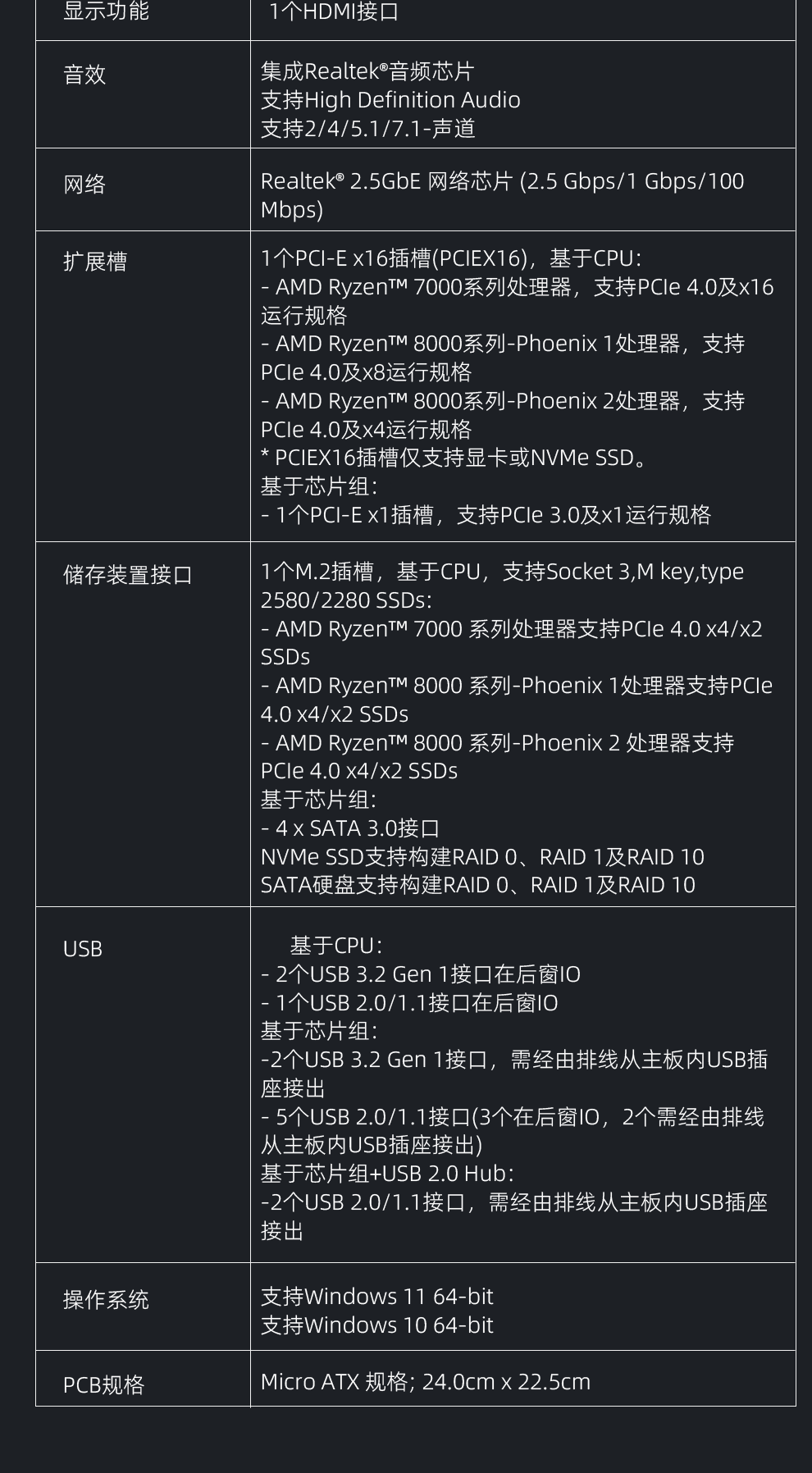This screenshot has height=1473, width=812.
Task: Click the 支持High Definition Audio line
Action: coord(390,100)
